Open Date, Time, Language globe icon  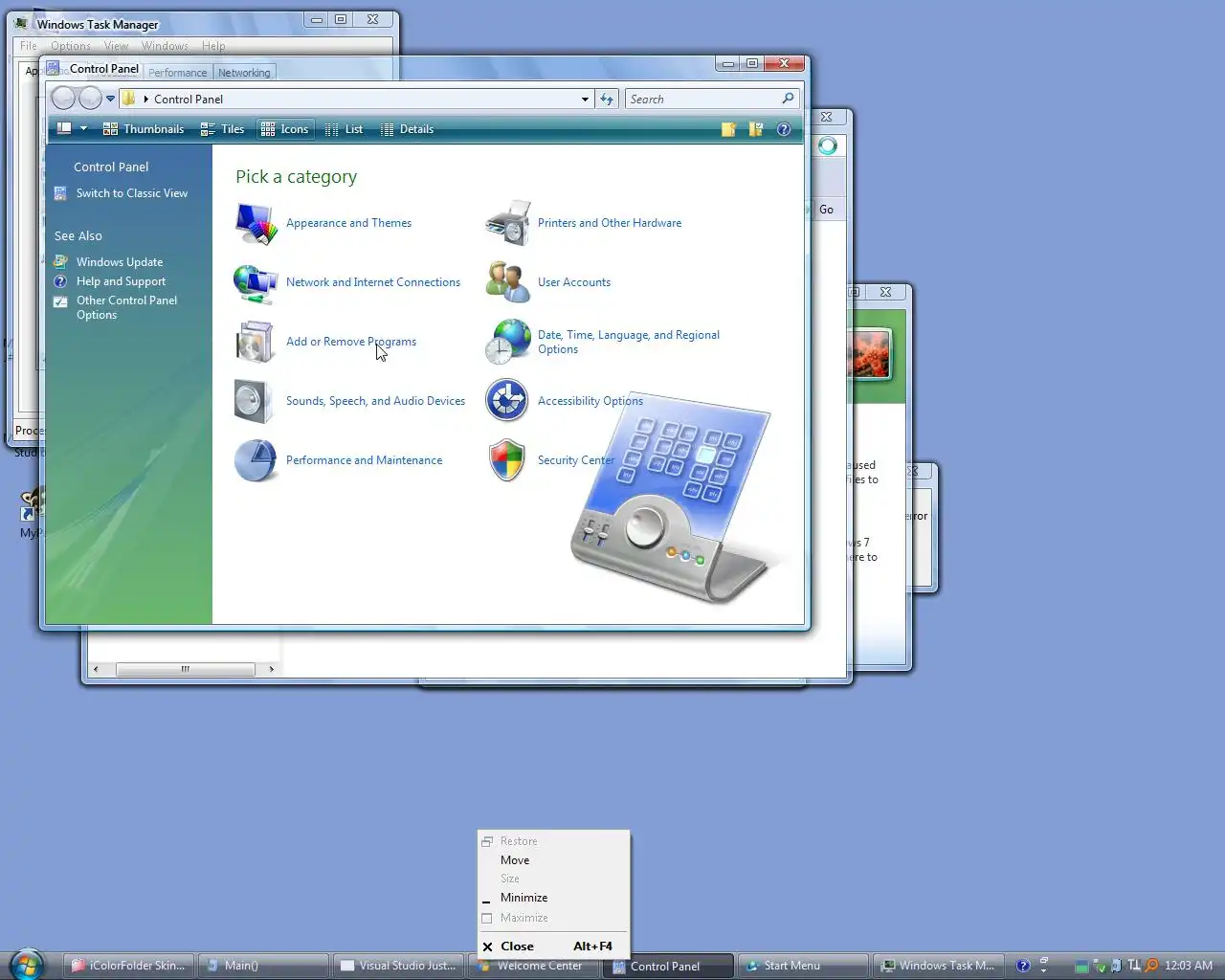click(507, 342)
